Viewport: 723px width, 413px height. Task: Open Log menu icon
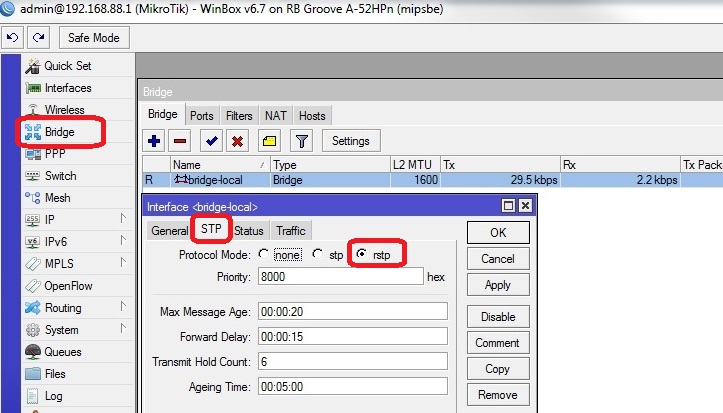pyautogui.click(x=33, y=396)
